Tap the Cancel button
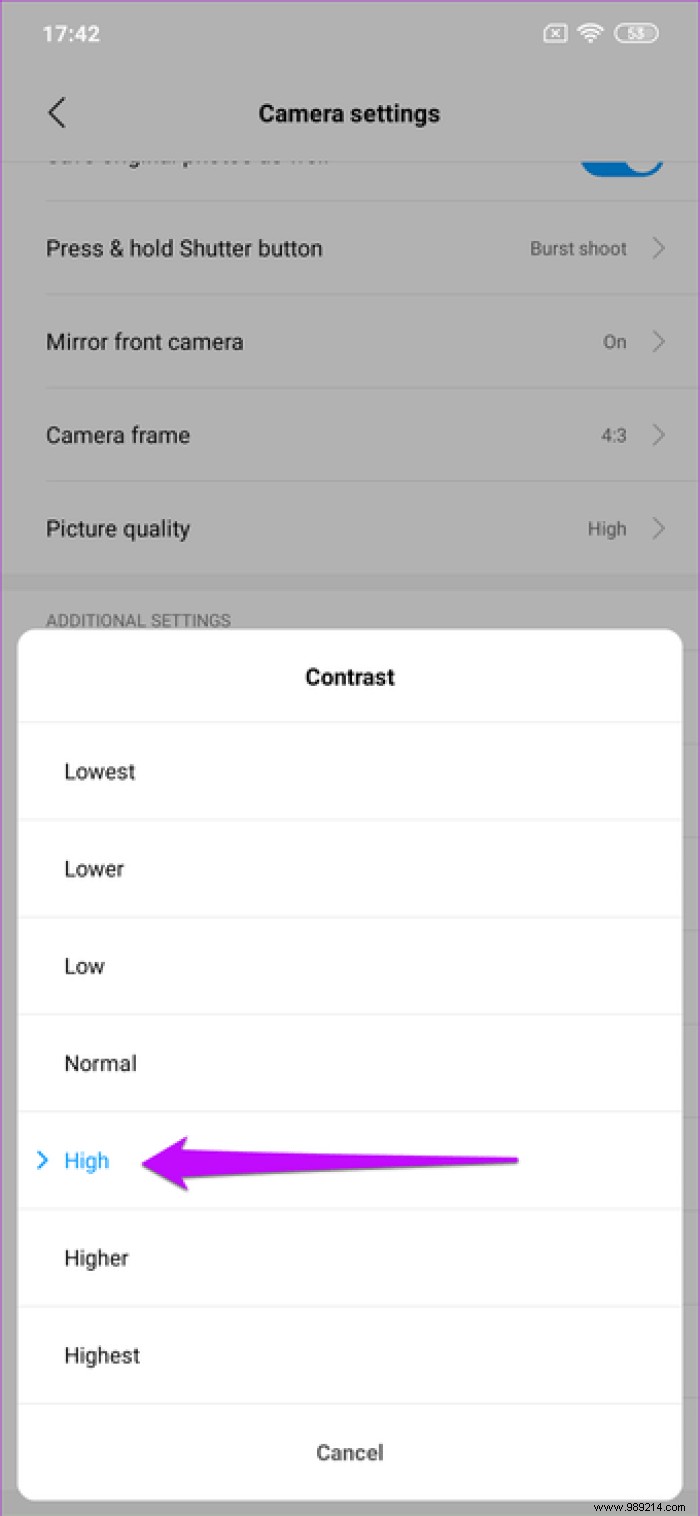Screen dimensions: 700x1516 tap(350, 1452)
